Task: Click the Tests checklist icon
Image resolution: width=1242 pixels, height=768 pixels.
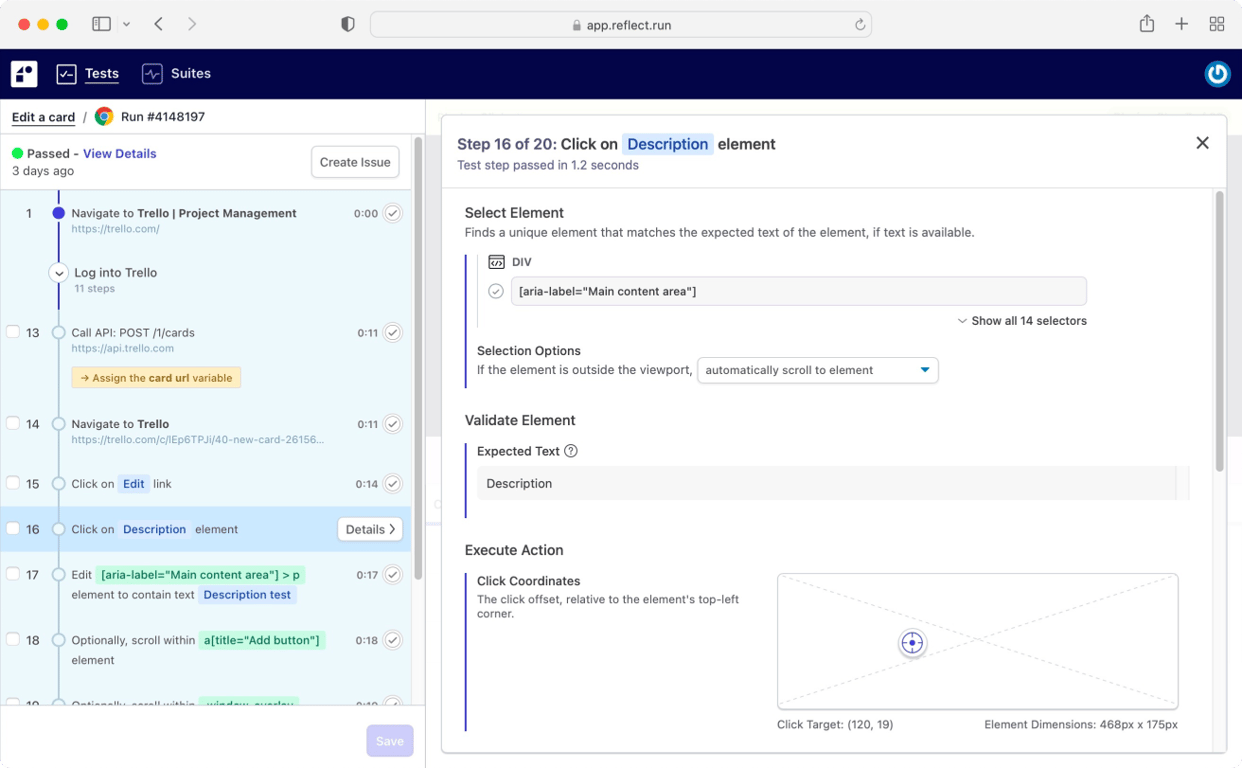Action: click(66, 73)
